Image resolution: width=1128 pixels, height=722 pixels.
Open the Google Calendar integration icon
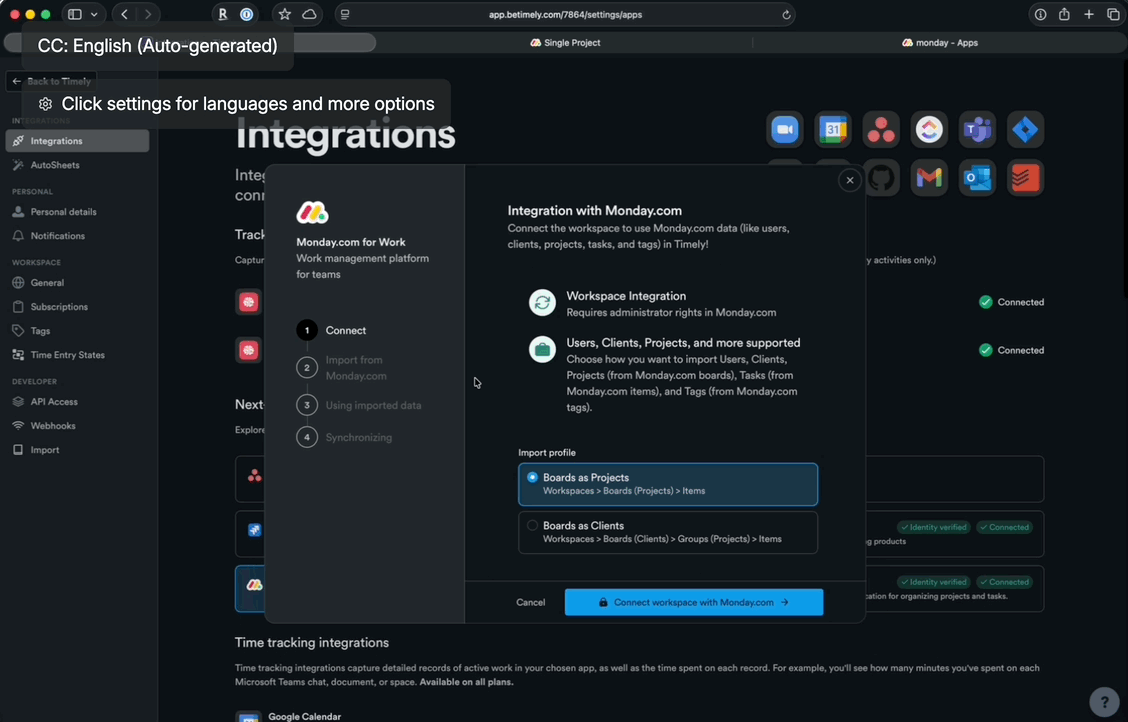click(833, 130)
